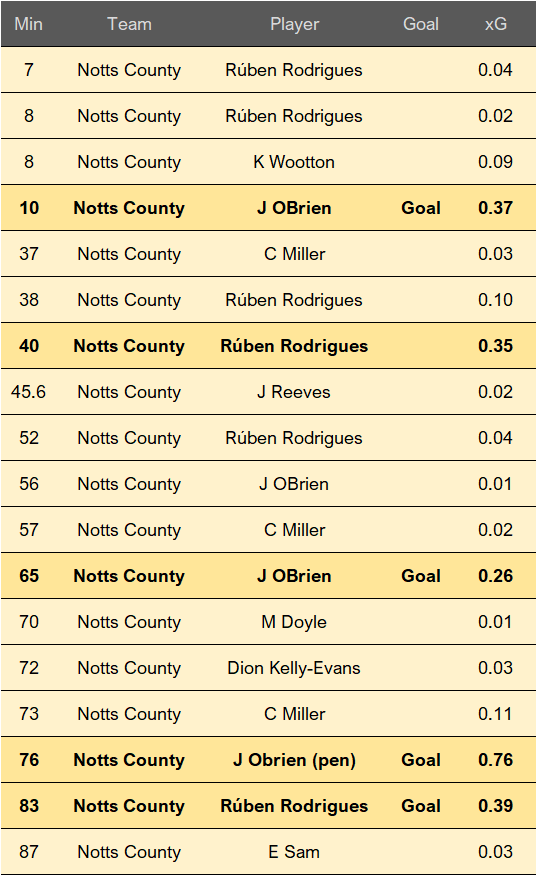Select M Doyle player cell

(294, 622)
